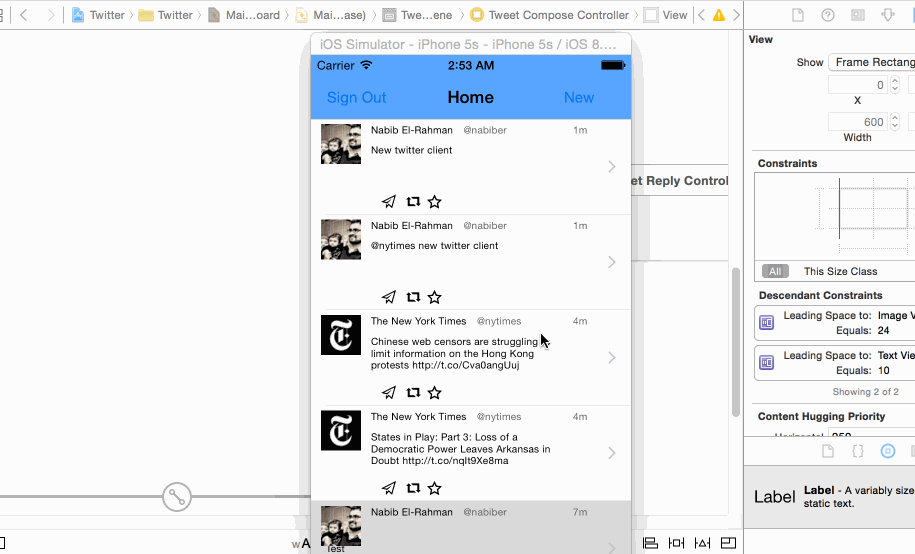
Task: Open Twe...ene scene in jump bar
Action: [417, 15]
